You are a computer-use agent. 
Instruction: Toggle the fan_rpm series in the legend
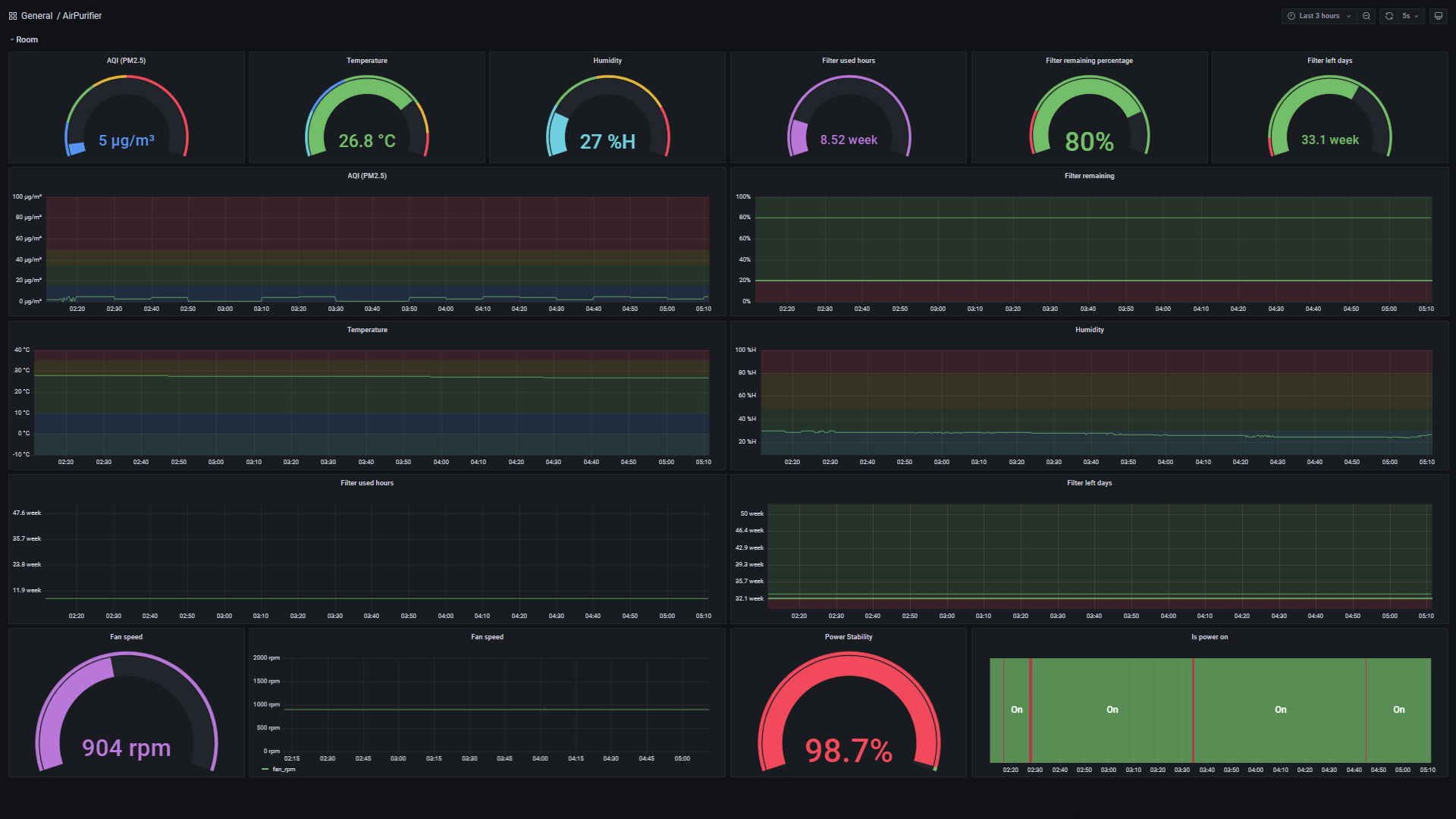pos(284,769)
